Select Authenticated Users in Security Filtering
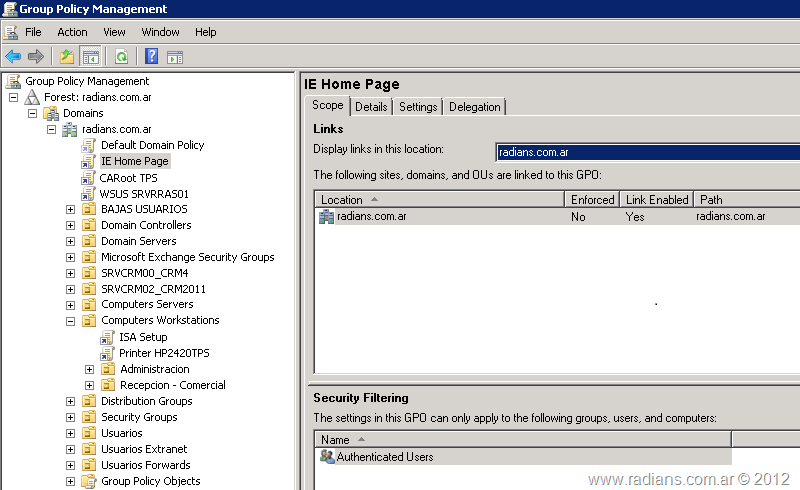800x490 pixels. [385, 457]
